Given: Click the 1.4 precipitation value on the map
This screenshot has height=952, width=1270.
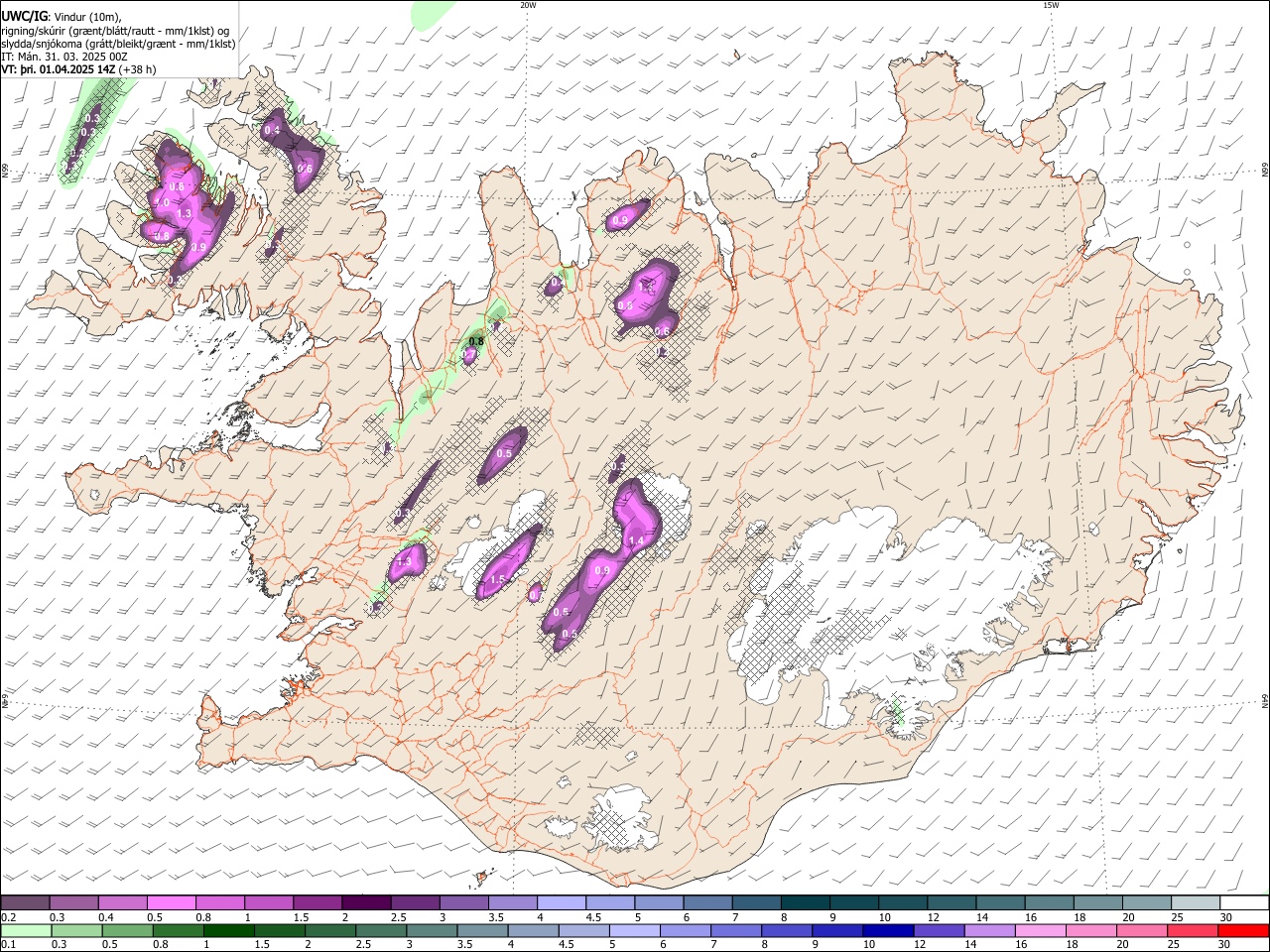Looking at the screenshot, I should point(636,540).
